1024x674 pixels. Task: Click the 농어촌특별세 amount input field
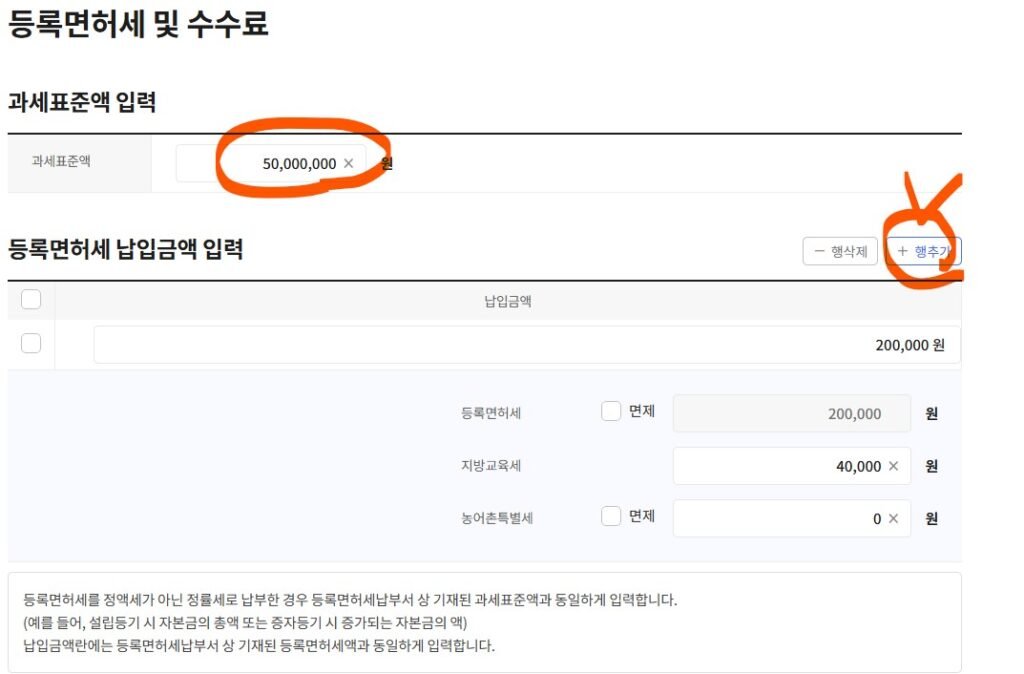point(792,518)
